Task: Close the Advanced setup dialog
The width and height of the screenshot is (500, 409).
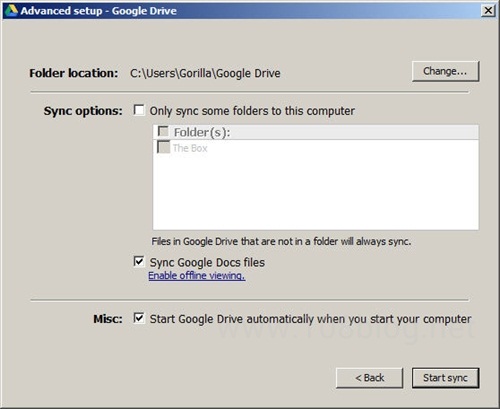Action: click(x=488, y=10)
